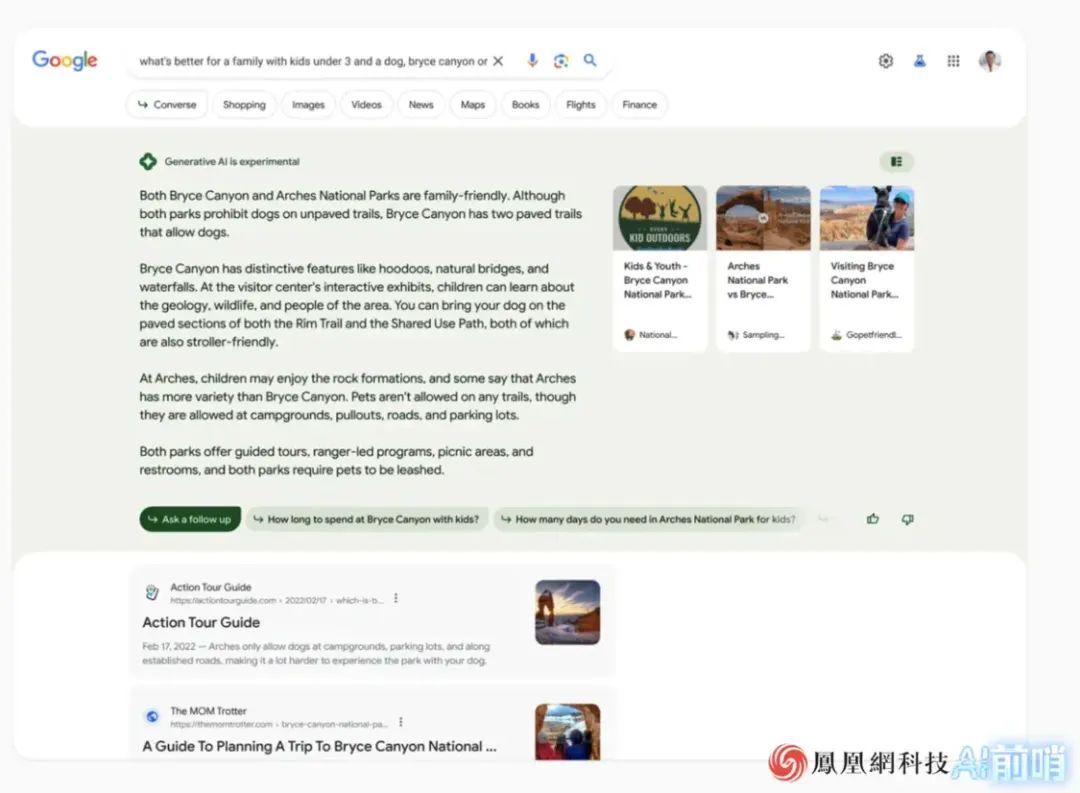Give thumbs up to AI answer
The height and width of the screenshot is (793, 1080).
point(873,519)
